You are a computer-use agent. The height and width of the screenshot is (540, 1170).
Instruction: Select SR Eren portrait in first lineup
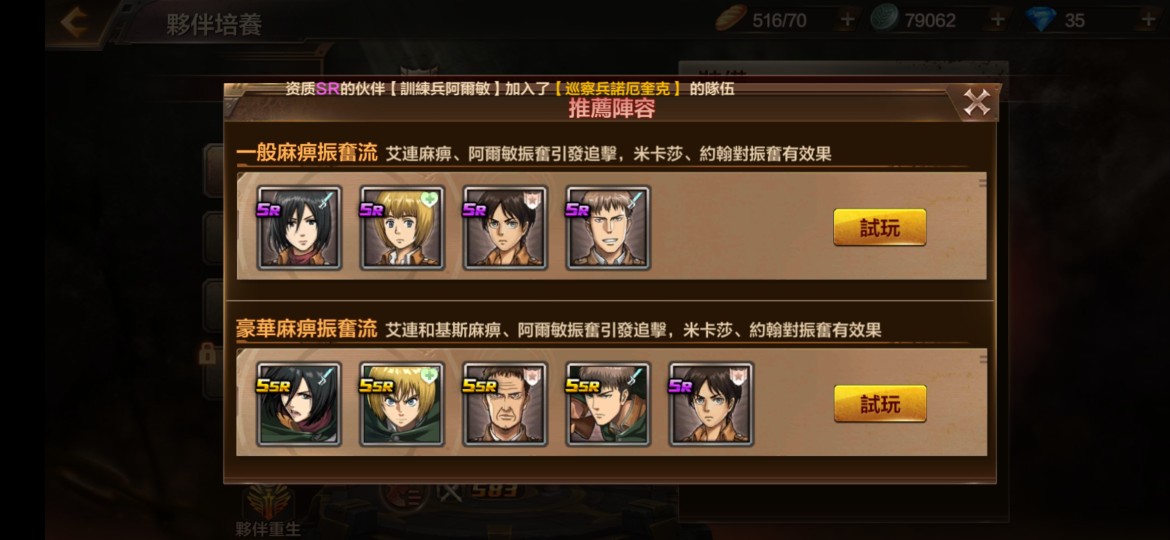pos(505,227)
